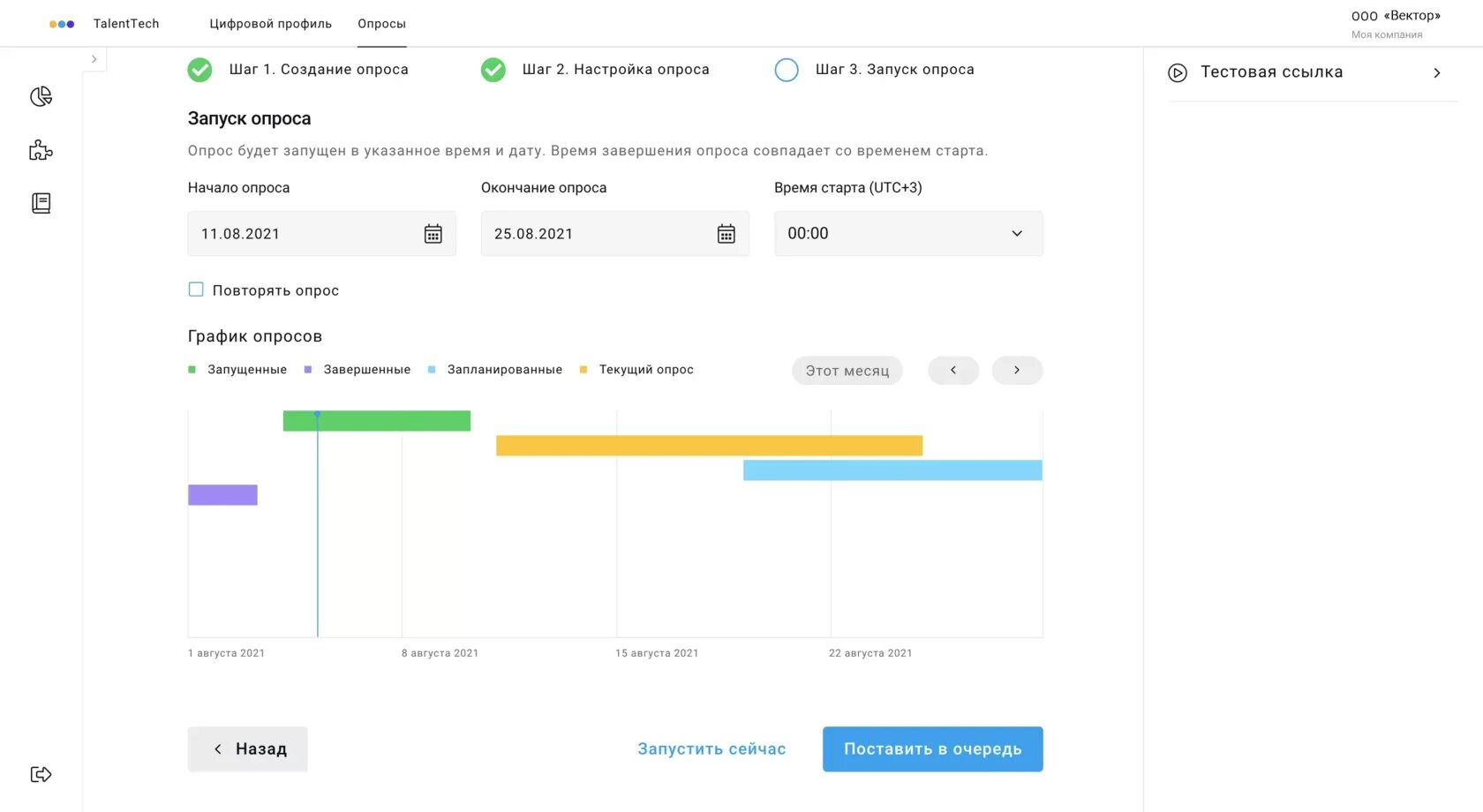
Task: Open calendar picker for Окончание опроса
Action: 726,234
